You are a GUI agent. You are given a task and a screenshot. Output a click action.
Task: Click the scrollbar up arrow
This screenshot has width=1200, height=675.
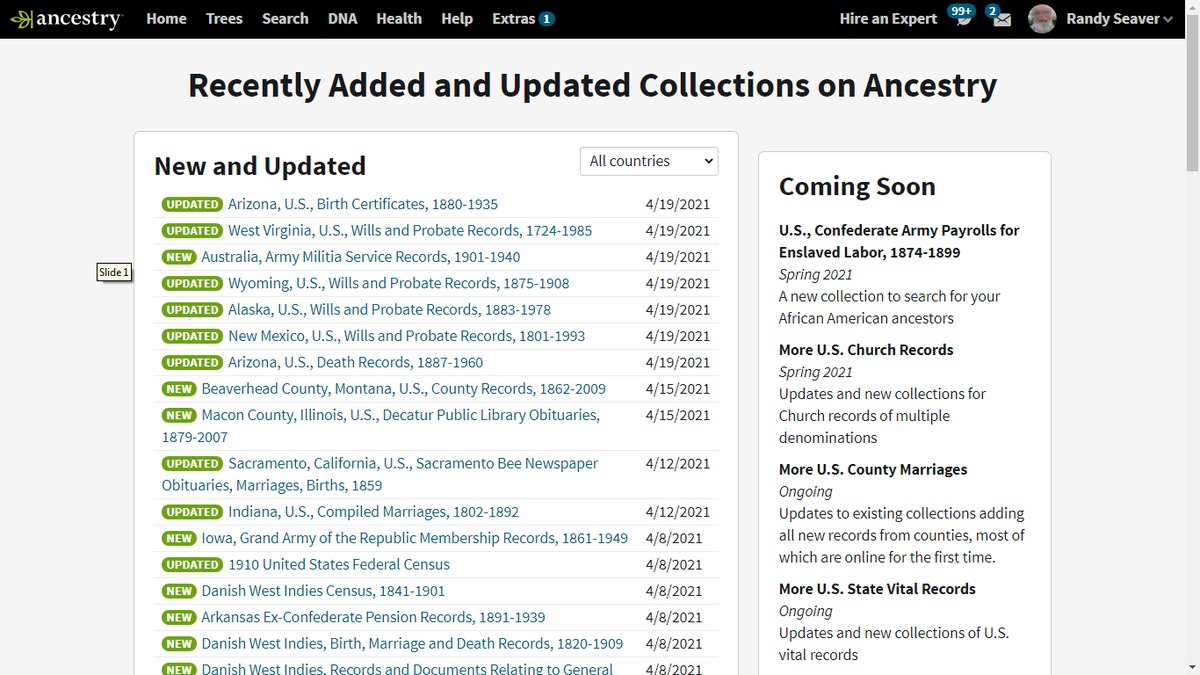point(1191,8)
